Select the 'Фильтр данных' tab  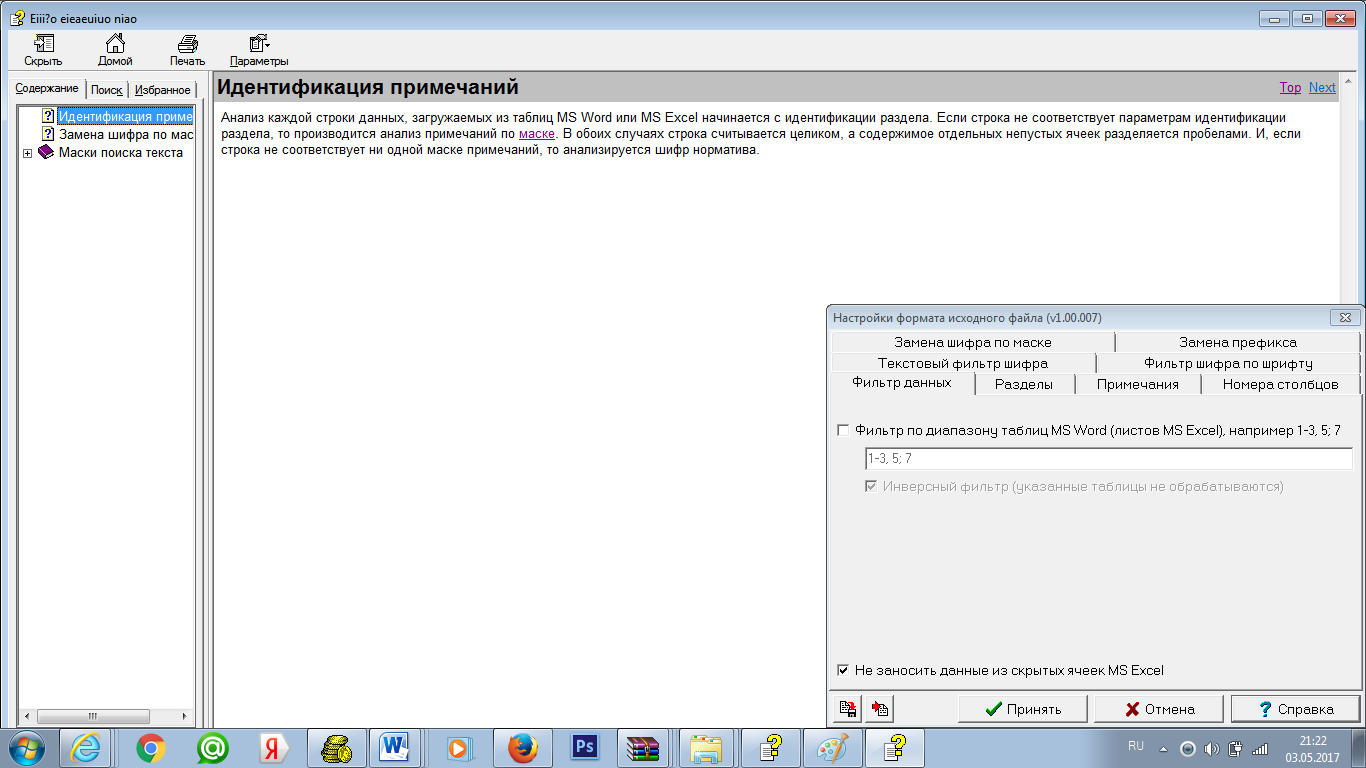[902, 383]
